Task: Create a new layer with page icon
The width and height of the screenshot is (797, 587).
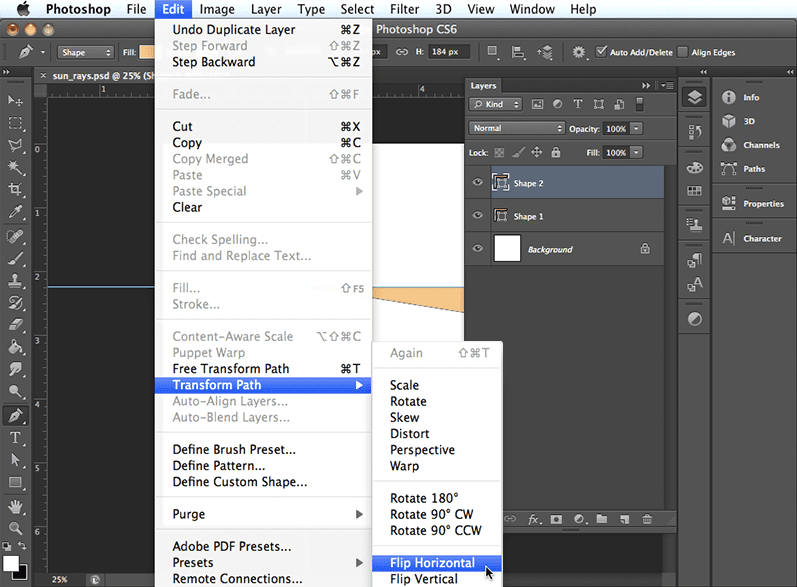Action: pos(625,519)
